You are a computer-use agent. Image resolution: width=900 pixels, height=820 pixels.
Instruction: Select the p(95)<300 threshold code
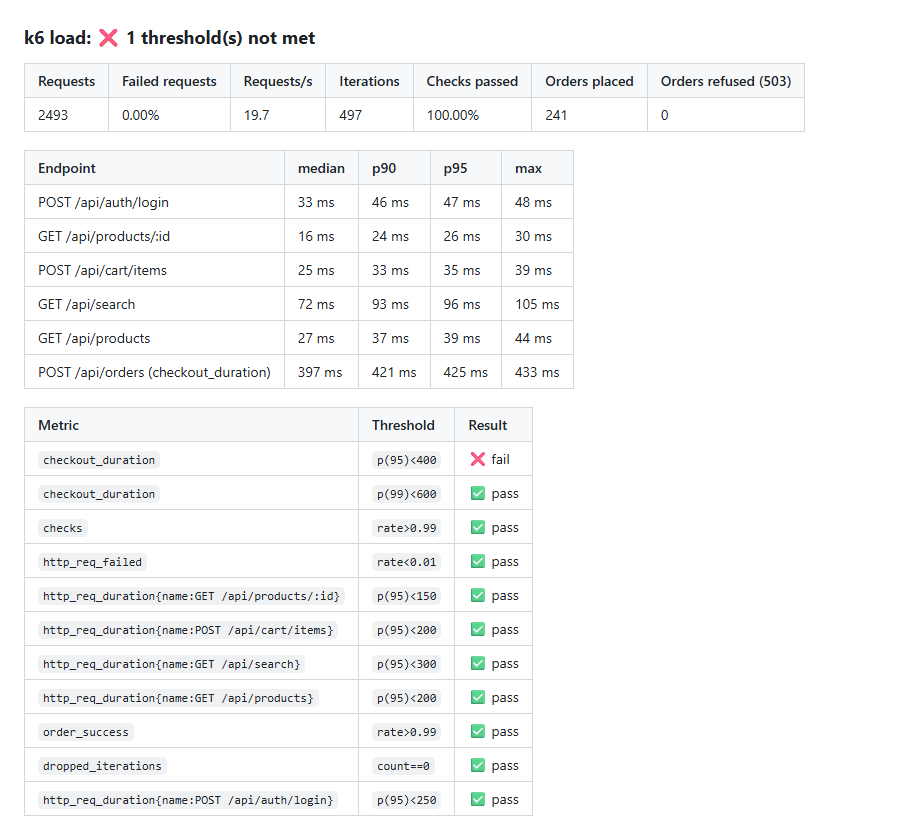pos(406,664)
